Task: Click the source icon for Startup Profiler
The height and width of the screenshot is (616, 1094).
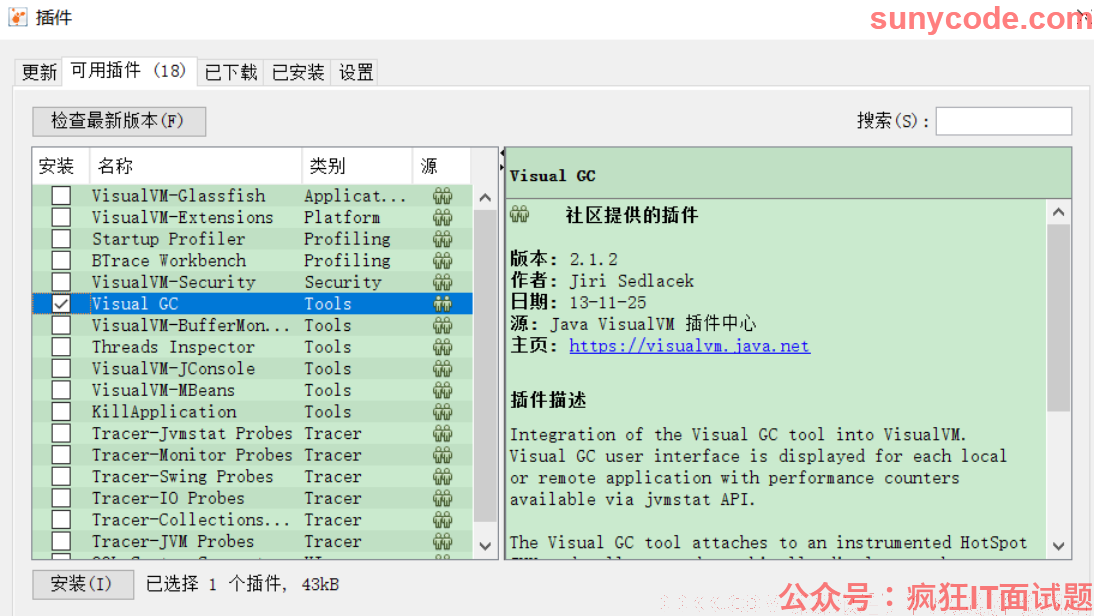Action: (442, 239)
